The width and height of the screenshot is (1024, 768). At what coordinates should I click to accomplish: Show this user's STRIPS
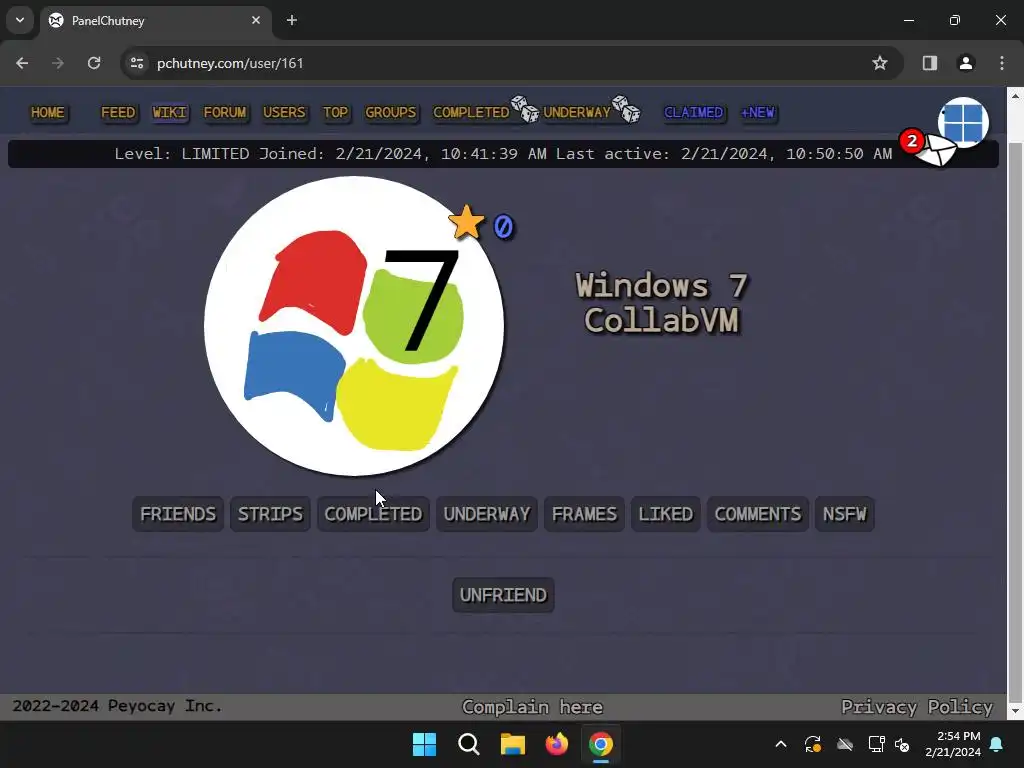tap(270, 514)
